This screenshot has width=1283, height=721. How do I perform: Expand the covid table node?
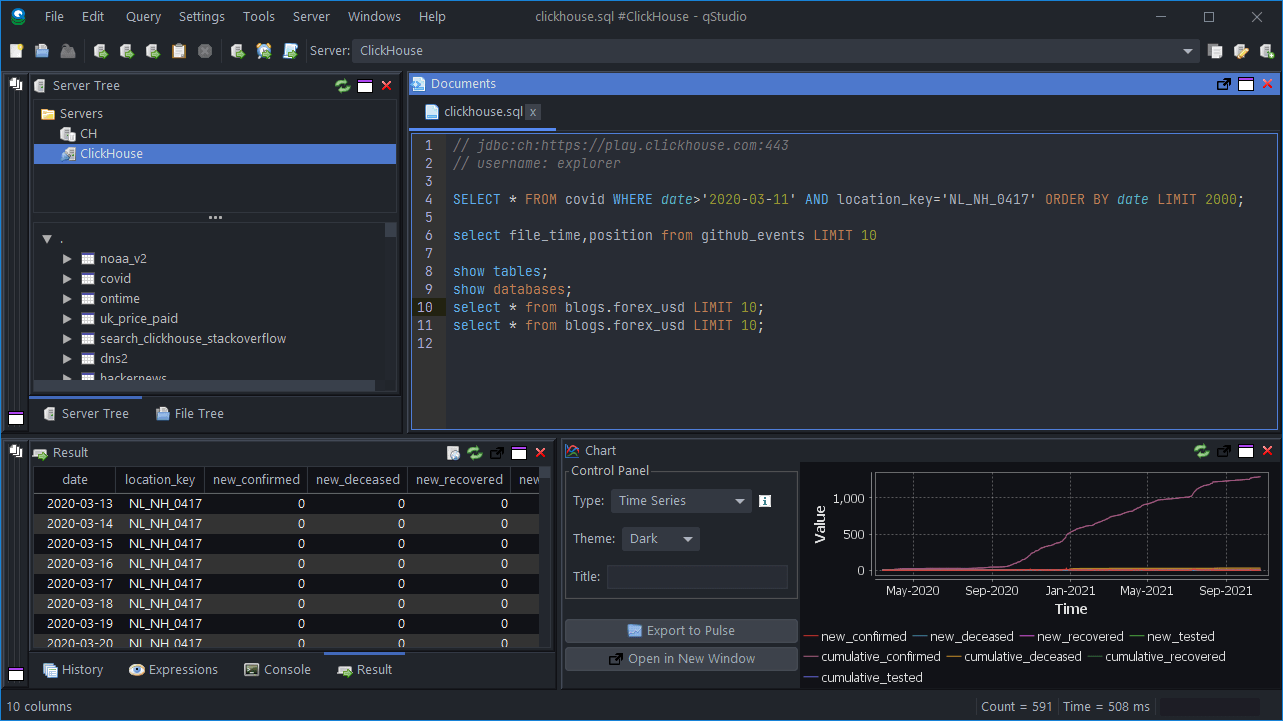pos(66,278)
